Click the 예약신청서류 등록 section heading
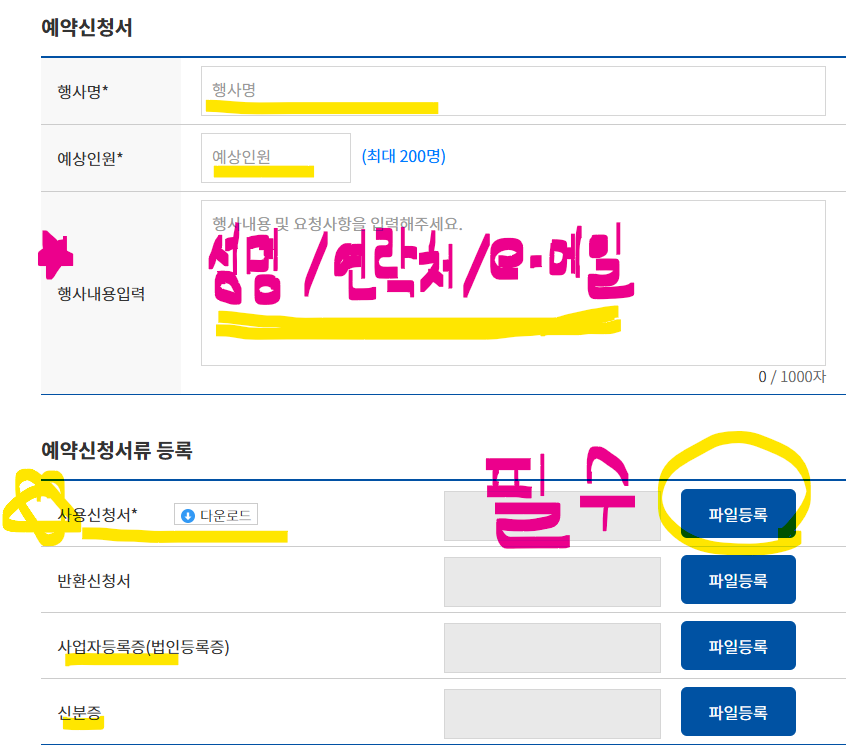Image resolution: width=849 pixels, height=753 pixels. (117, 450)
